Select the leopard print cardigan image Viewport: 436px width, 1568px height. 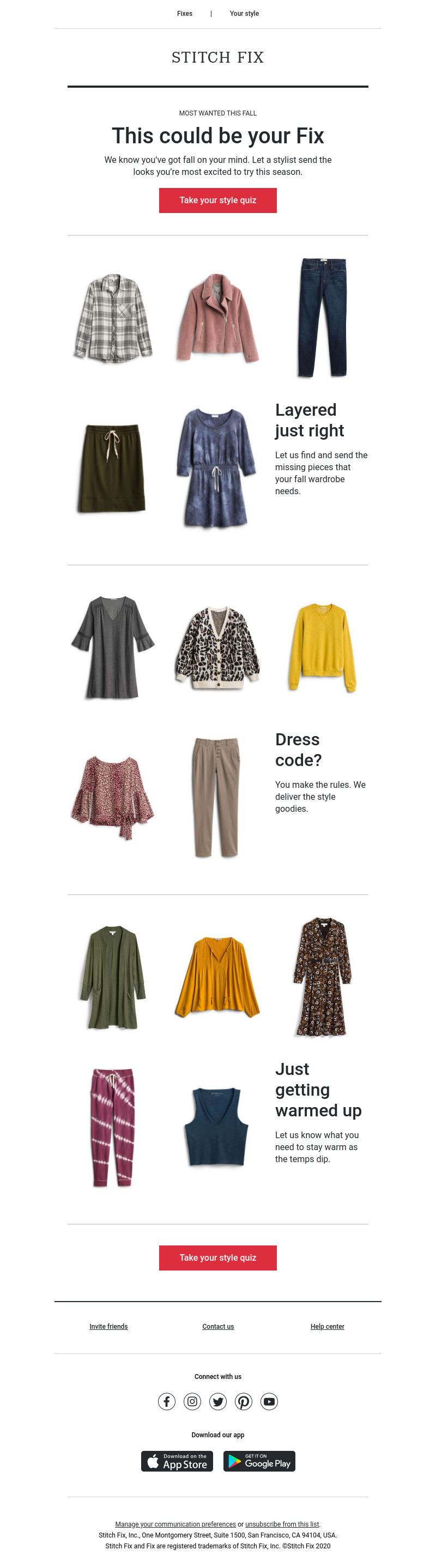click(218, 648)
